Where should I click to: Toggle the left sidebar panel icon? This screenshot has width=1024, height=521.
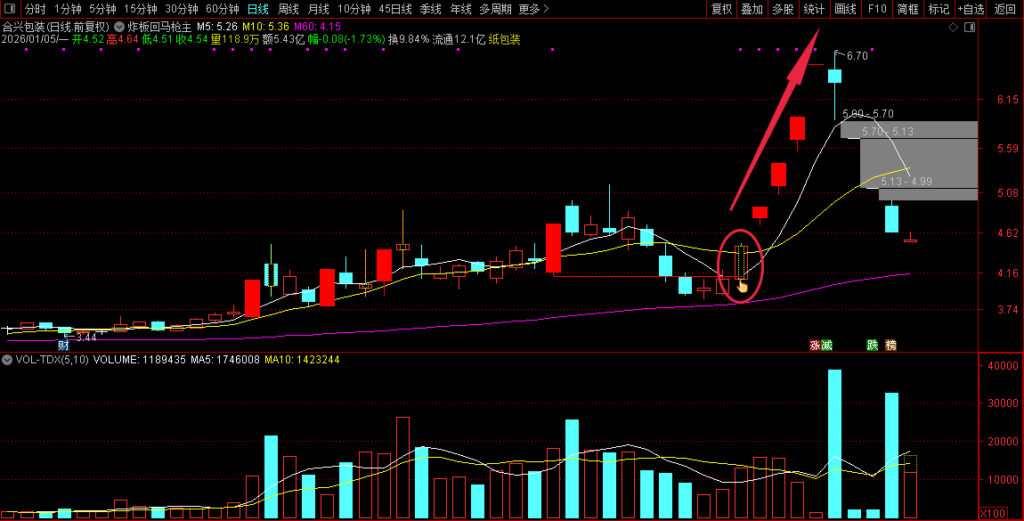coord(9,9)
